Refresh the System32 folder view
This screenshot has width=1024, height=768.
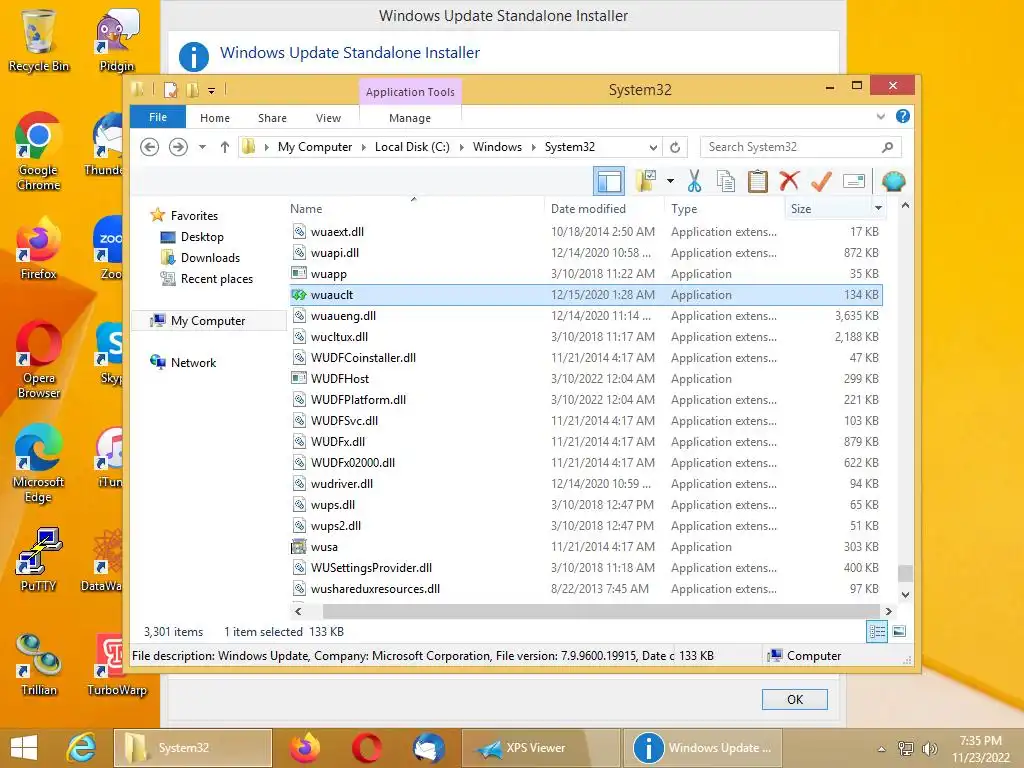[x=675, y=147]
